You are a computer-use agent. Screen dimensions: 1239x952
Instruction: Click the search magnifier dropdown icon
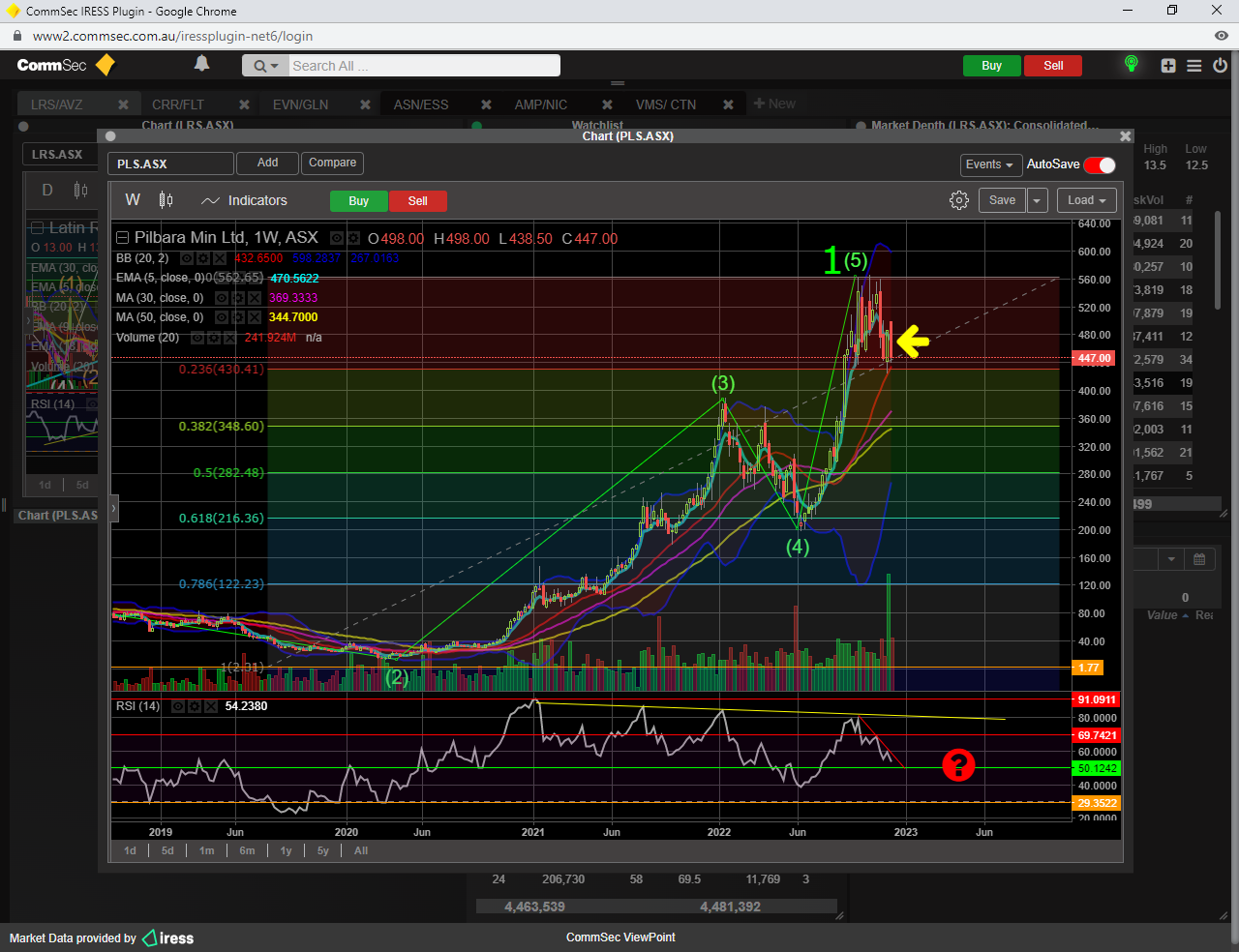[x=265, y=66]
